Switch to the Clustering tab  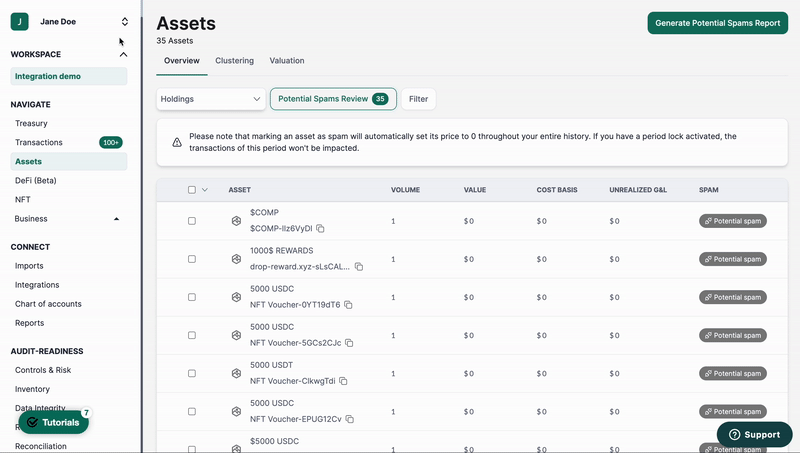tap(234, 61)
